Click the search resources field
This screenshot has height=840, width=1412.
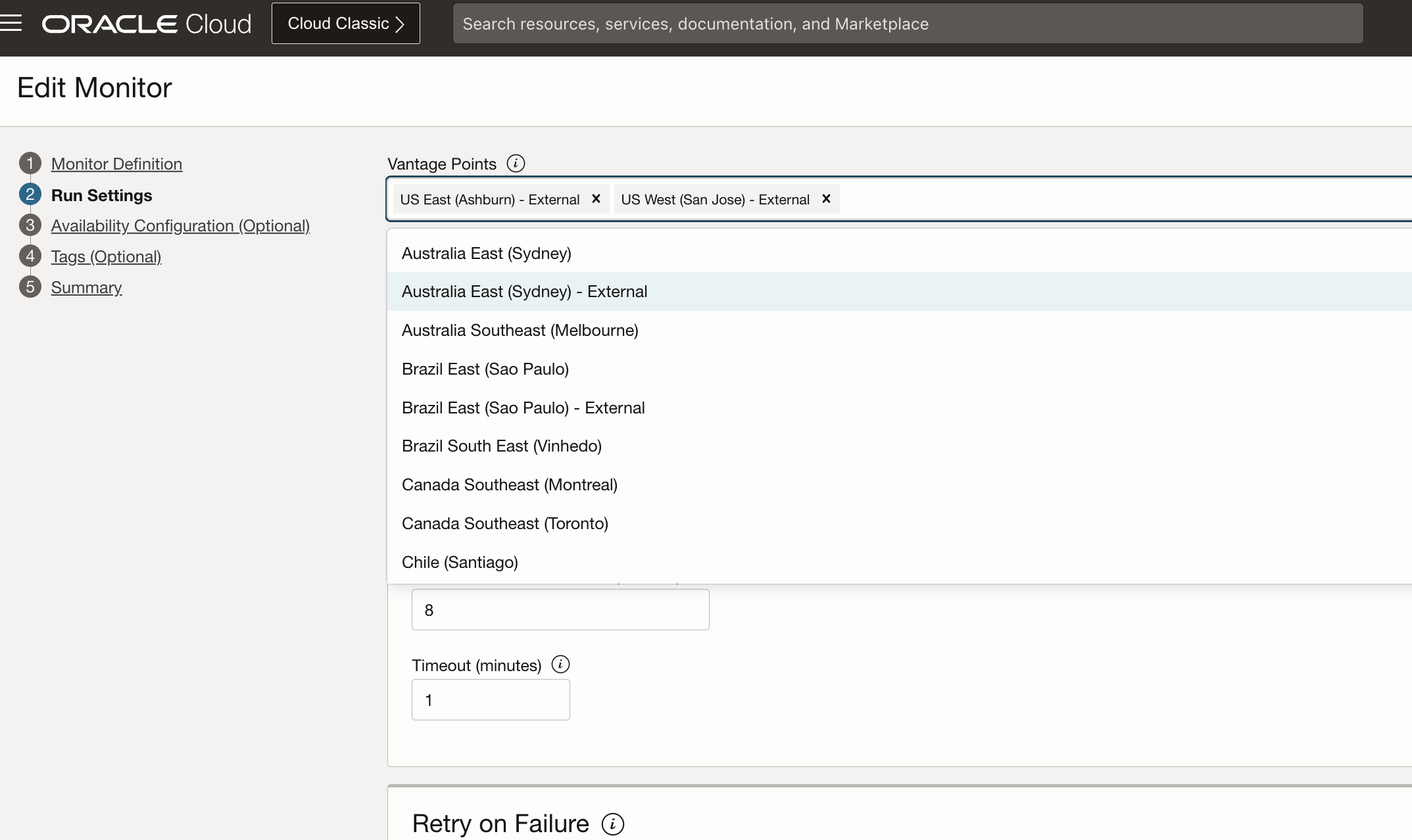(x=907, y=24)
